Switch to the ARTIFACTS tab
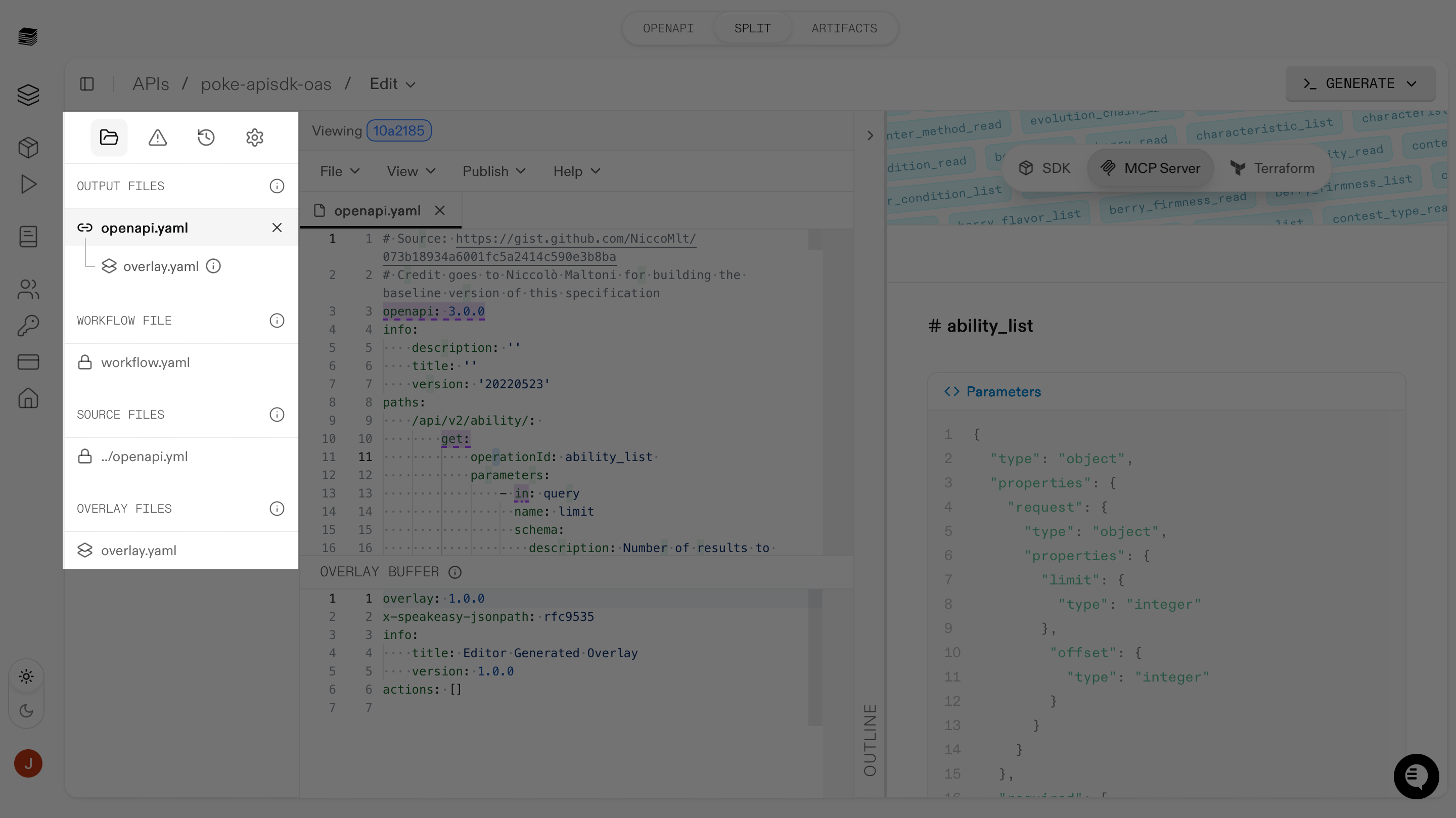Image resolution: width=1456 pixels, height=818 pixels. (844, 28)
